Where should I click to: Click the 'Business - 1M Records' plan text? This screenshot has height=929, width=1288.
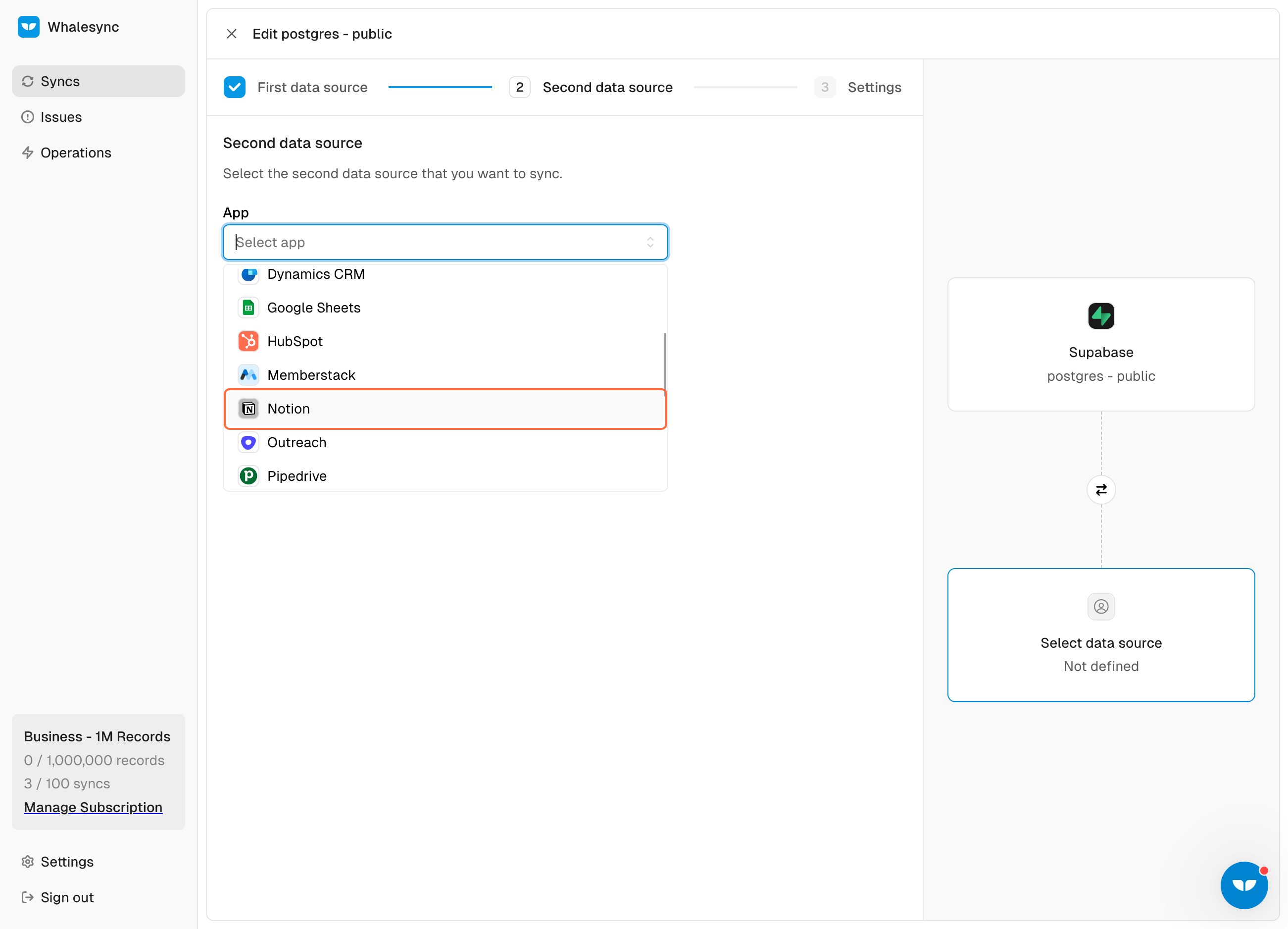click(x=97, y=736)
